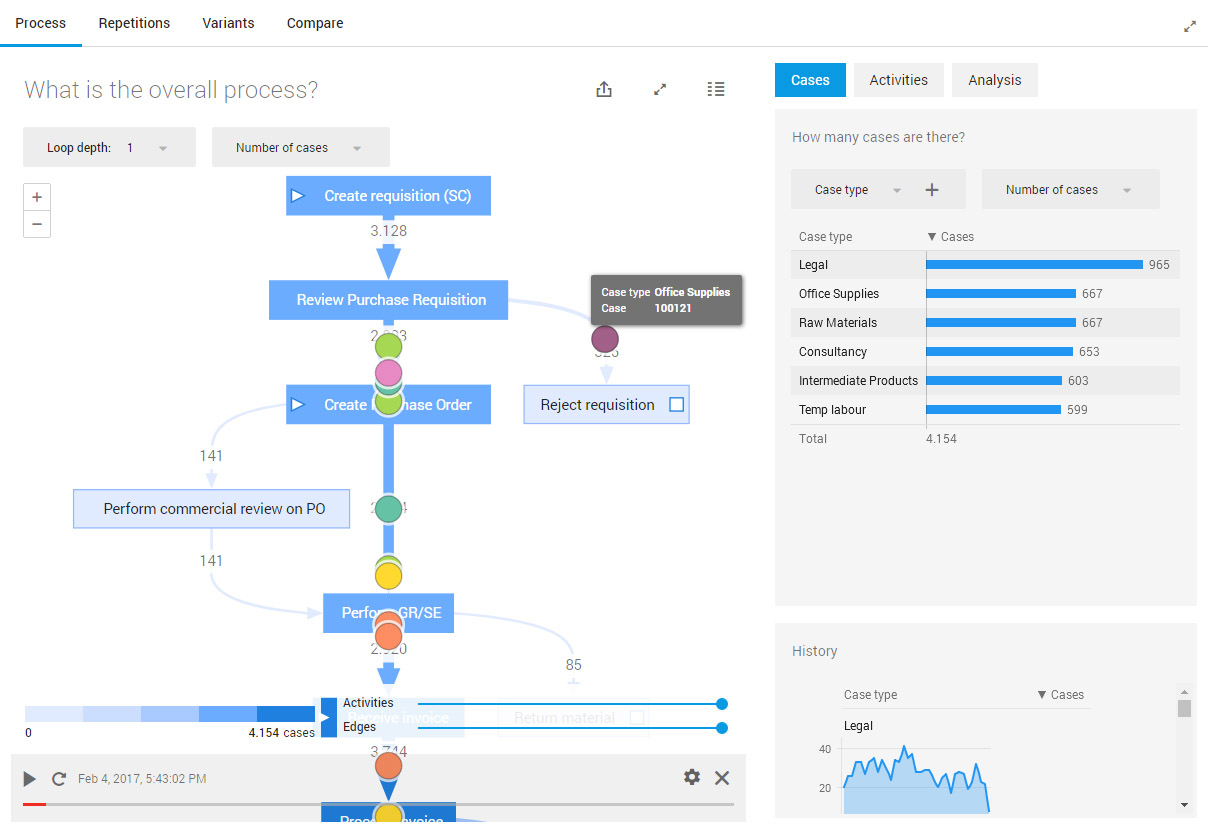This screenshot has height=825, width=1208.
Task: Sort the History table by Cases
Action: [1061, 695]
